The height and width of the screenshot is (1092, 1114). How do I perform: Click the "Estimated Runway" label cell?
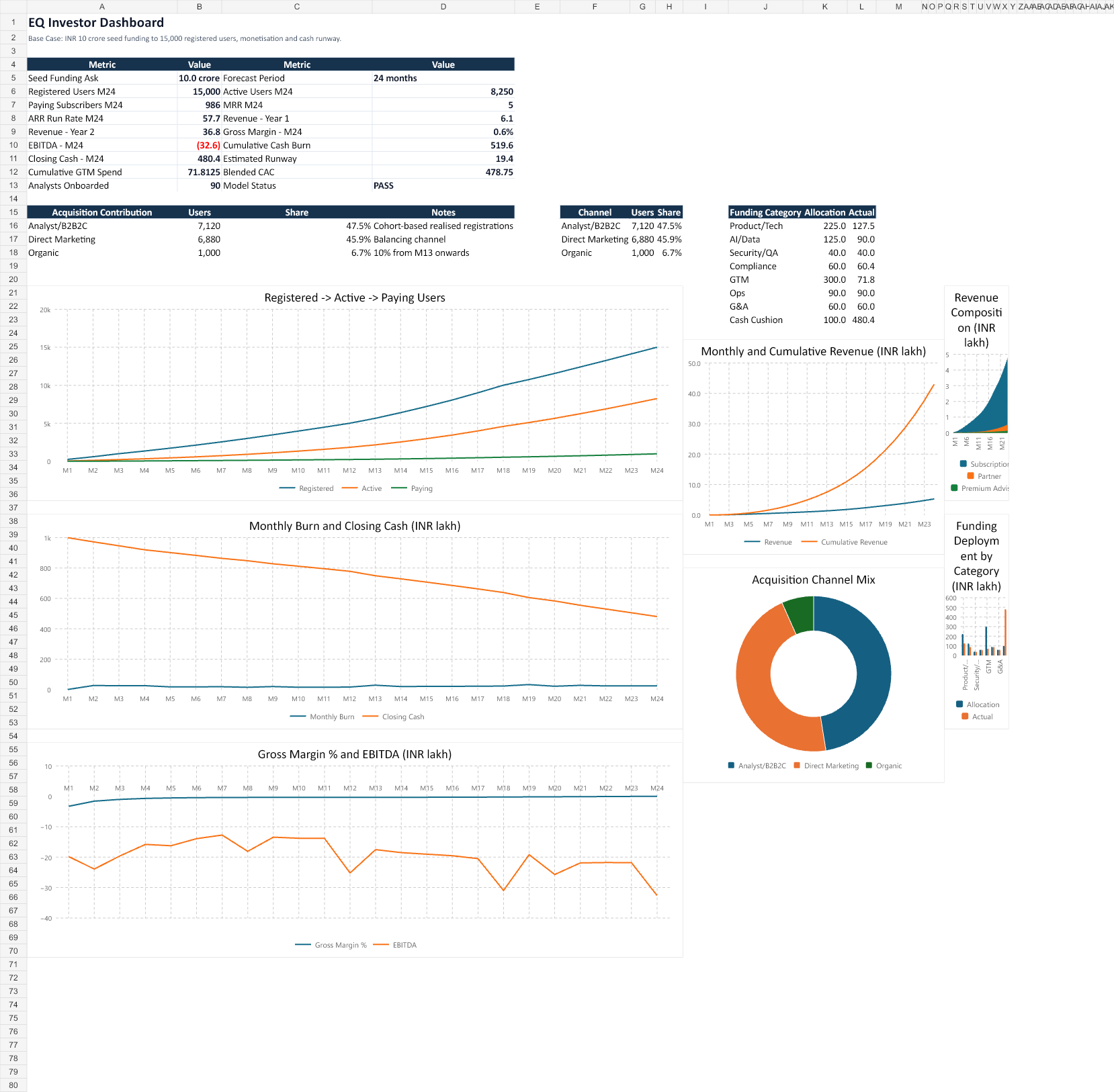(x=297, y=158)
